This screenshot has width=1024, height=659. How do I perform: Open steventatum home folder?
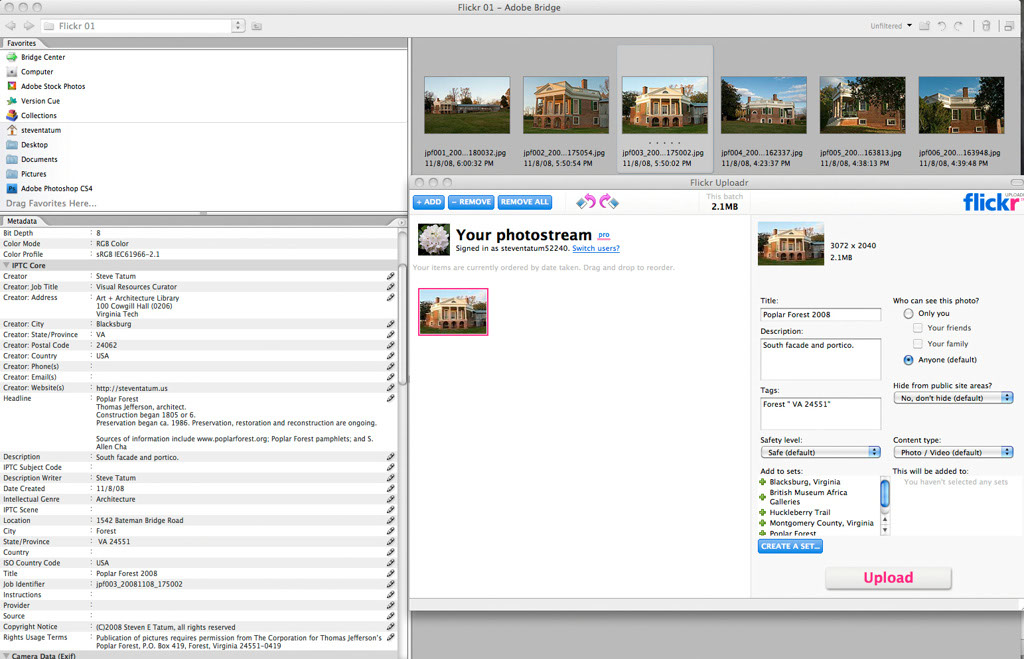pyautogui.click(x=40, y=130)
